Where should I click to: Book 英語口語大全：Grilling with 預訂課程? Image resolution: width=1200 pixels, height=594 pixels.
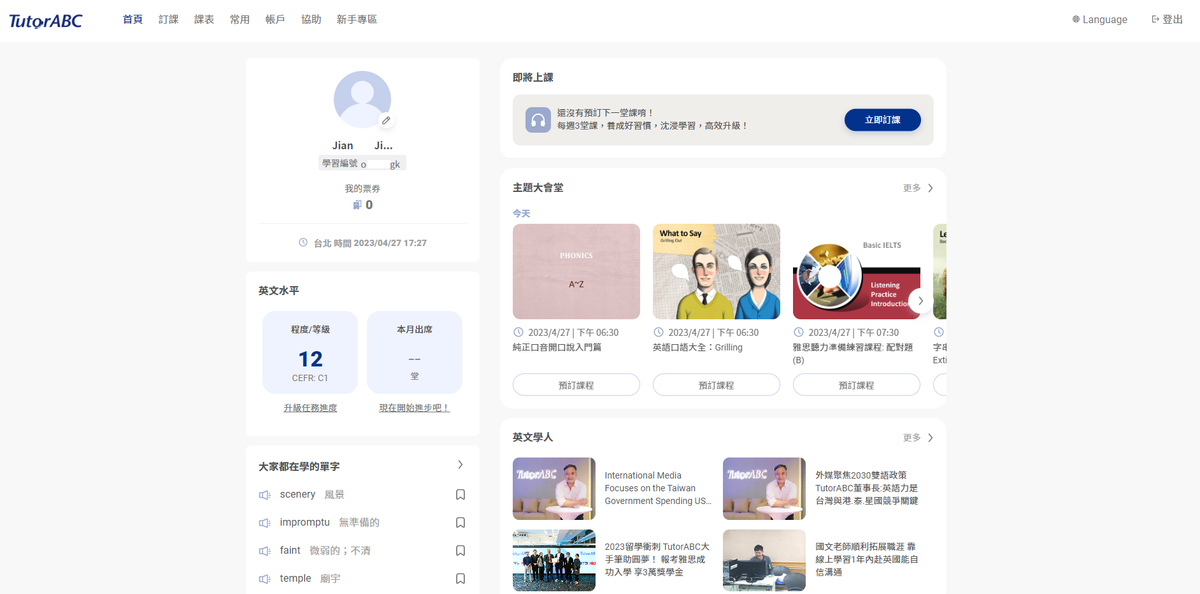pyautogui.click(x=716, y=385)
